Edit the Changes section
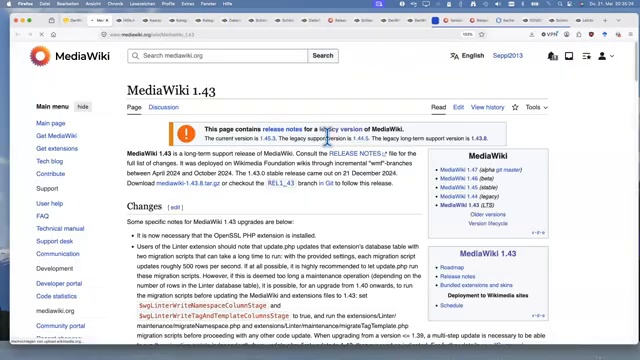 pos(175,207)
